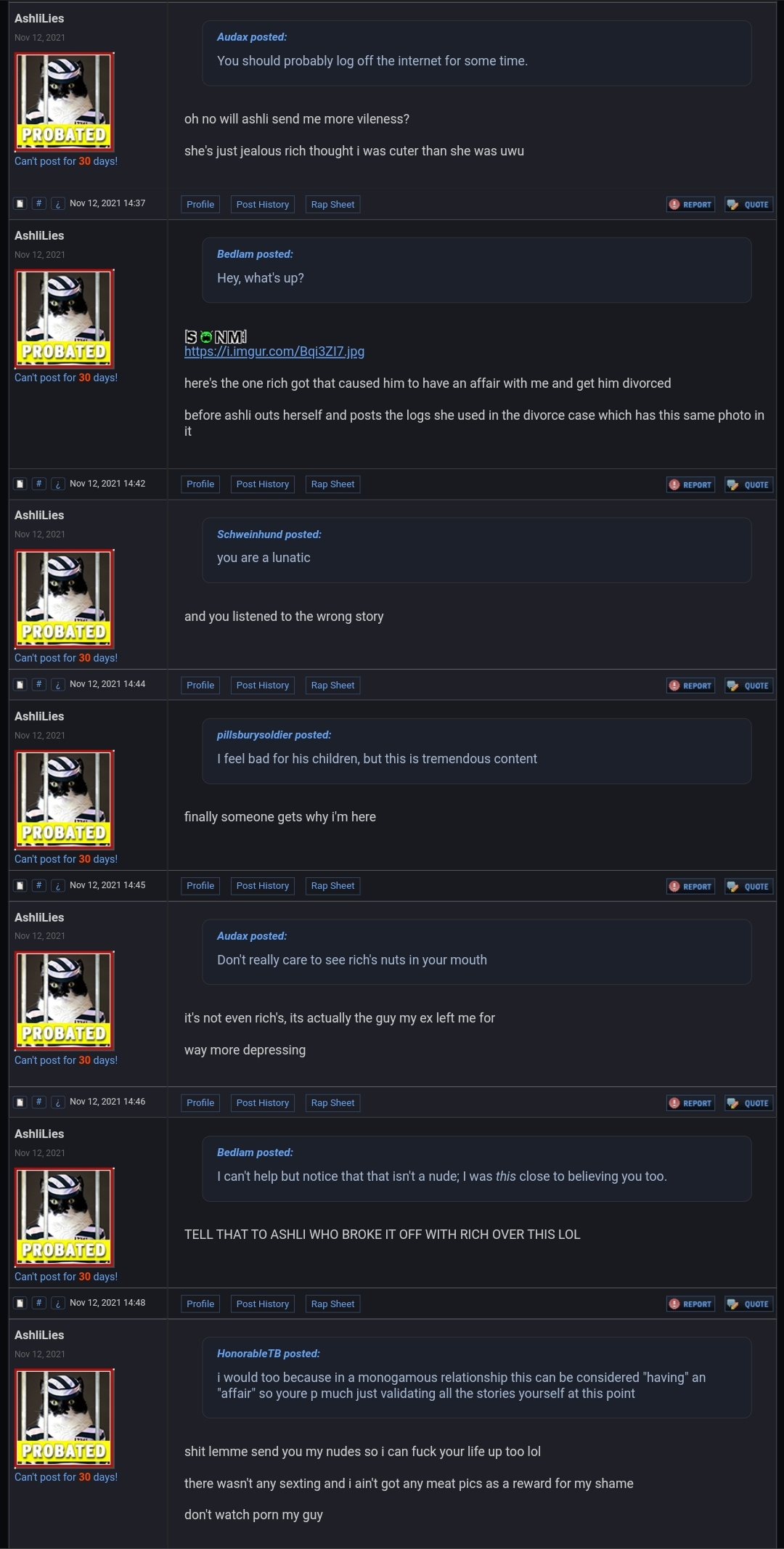Open Rap Sheet under the 14:48 post

point(332,1304)
